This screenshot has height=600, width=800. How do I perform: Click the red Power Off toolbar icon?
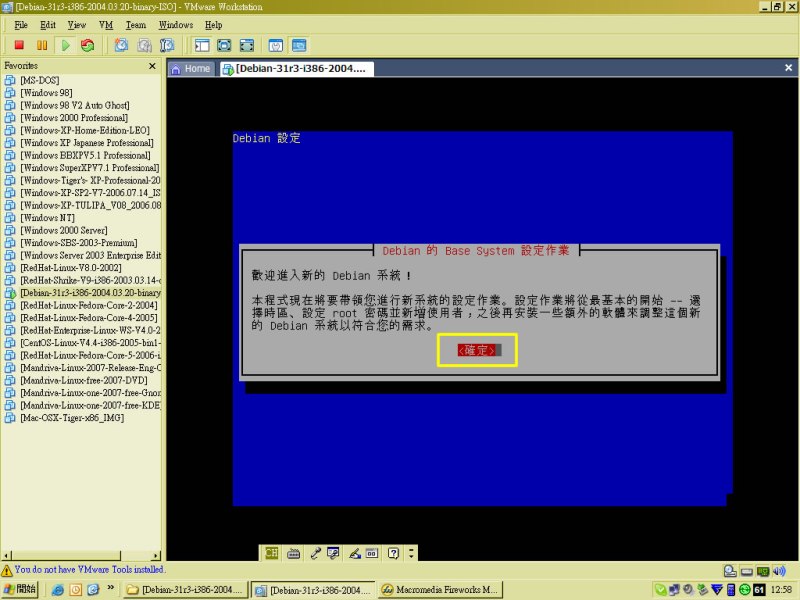click(x=19, y=45)
